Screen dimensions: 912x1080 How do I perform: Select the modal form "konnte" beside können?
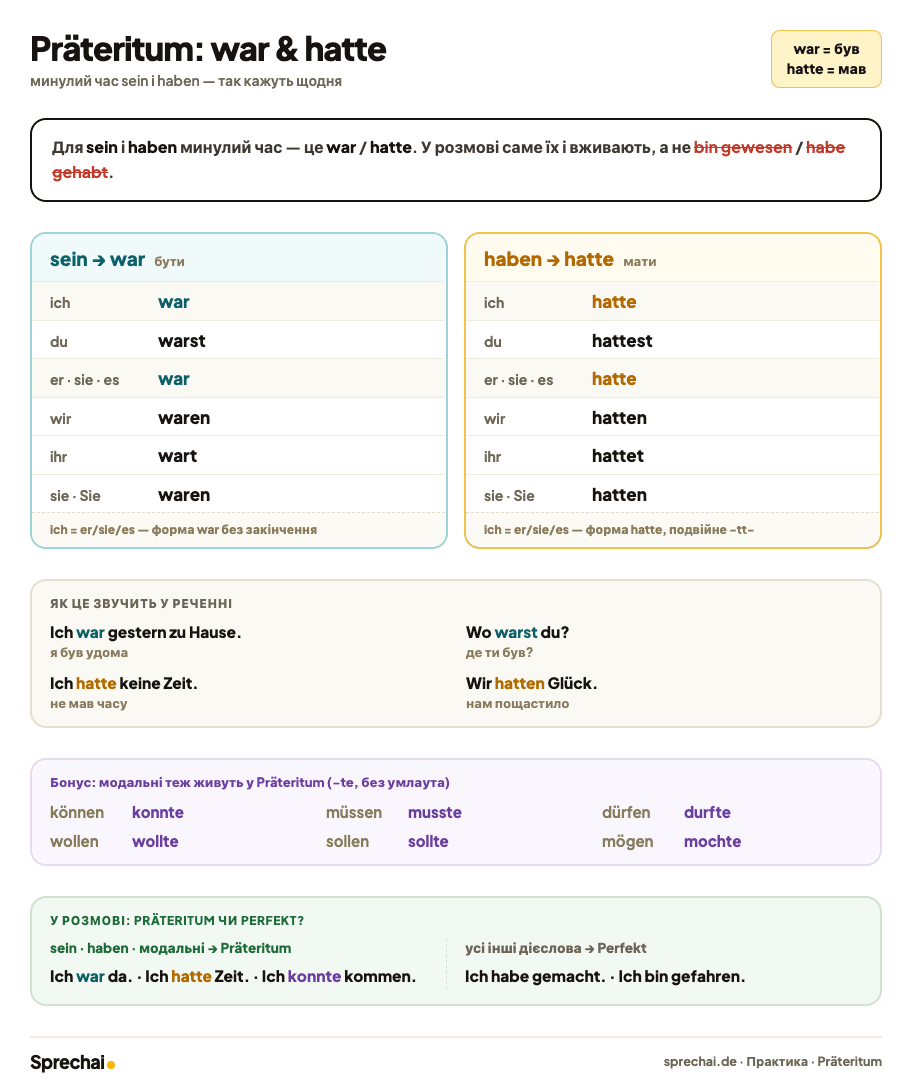coord(158,813)
